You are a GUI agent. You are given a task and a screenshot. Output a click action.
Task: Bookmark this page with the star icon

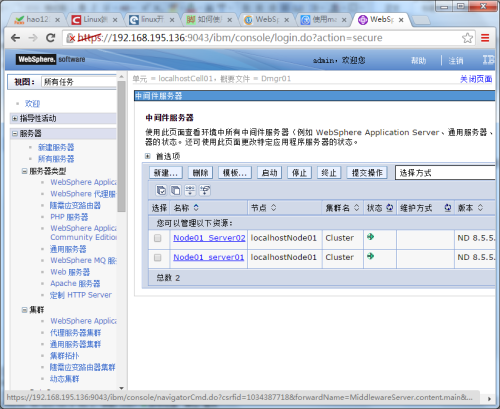coord(467,38)
